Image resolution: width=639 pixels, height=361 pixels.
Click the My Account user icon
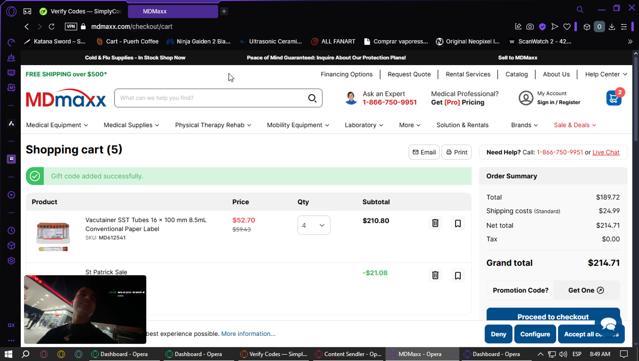pyautogui.click(x=526, y=98)
